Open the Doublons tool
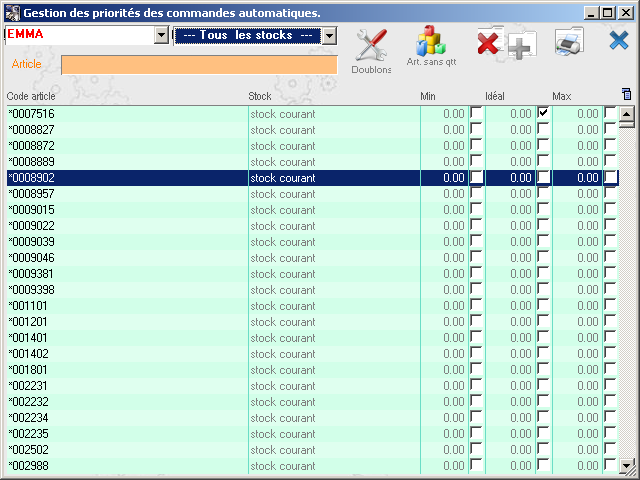Image resolution: width=640 pixels, height=480 pixels. pyautogui.click(x=371, y=48)
